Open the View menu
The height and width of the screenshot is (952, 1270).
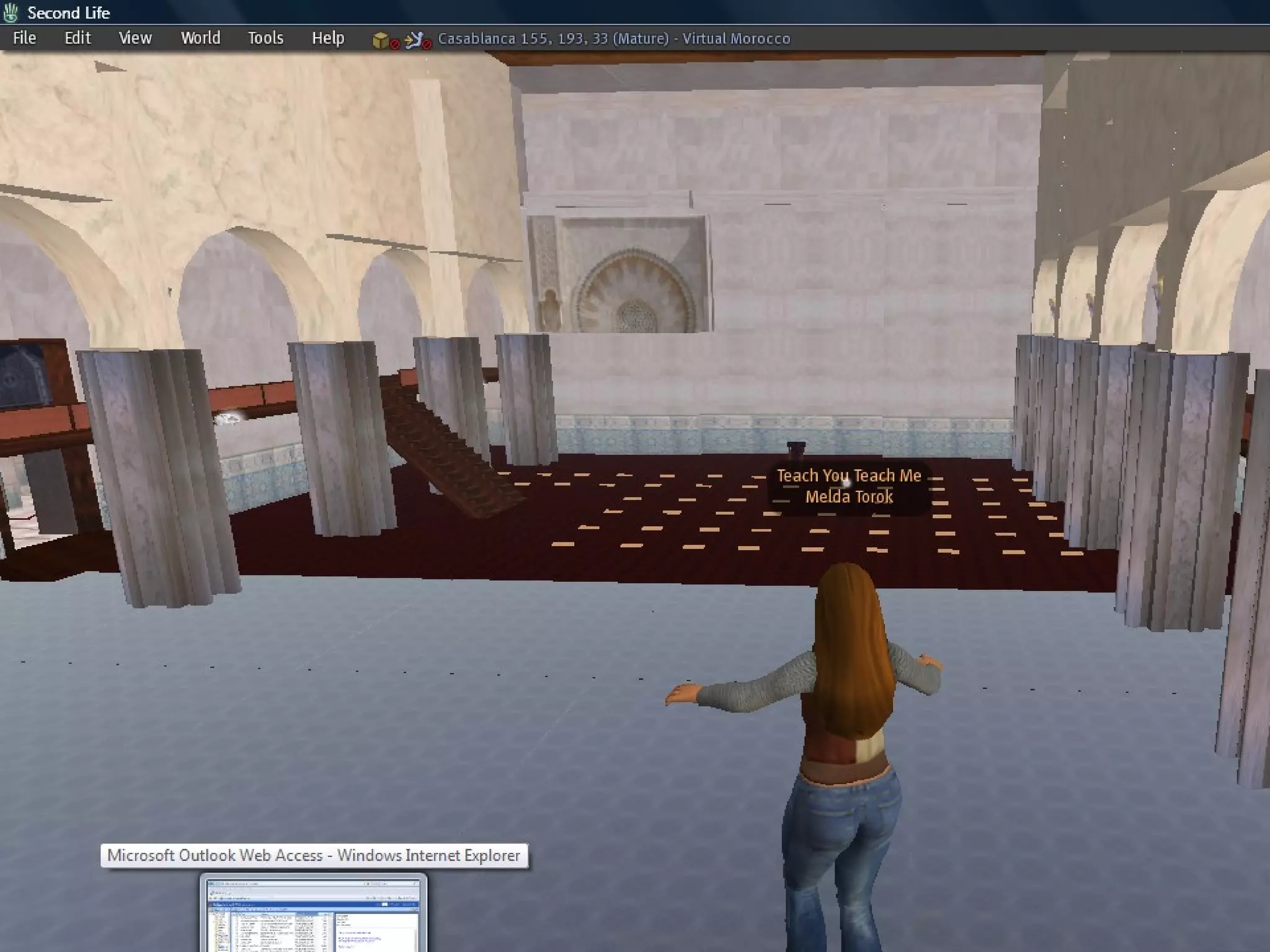coord(135,38)
